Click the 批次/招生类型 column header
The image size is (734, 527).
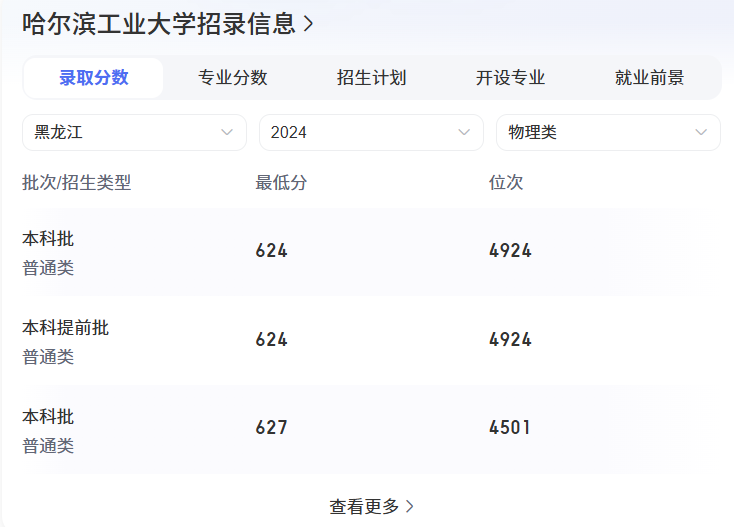[x=76, y=183]
